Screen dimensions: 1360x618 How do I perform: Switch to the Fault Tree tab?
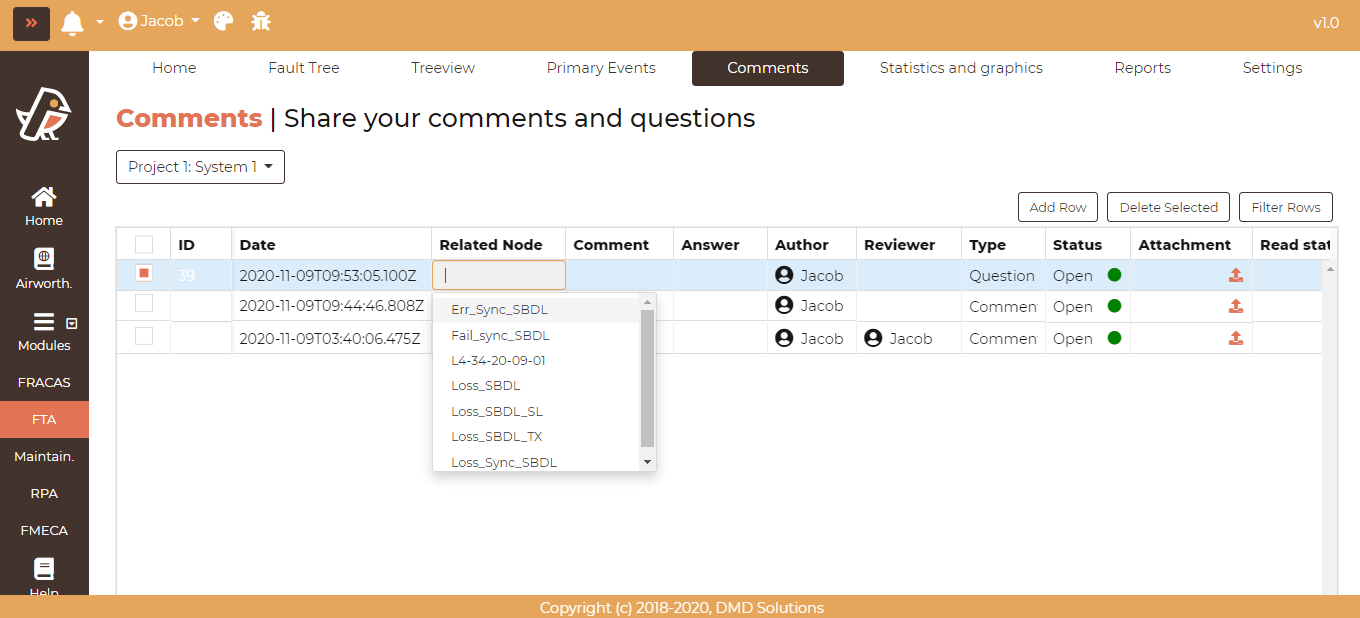(x=304, y=68)
